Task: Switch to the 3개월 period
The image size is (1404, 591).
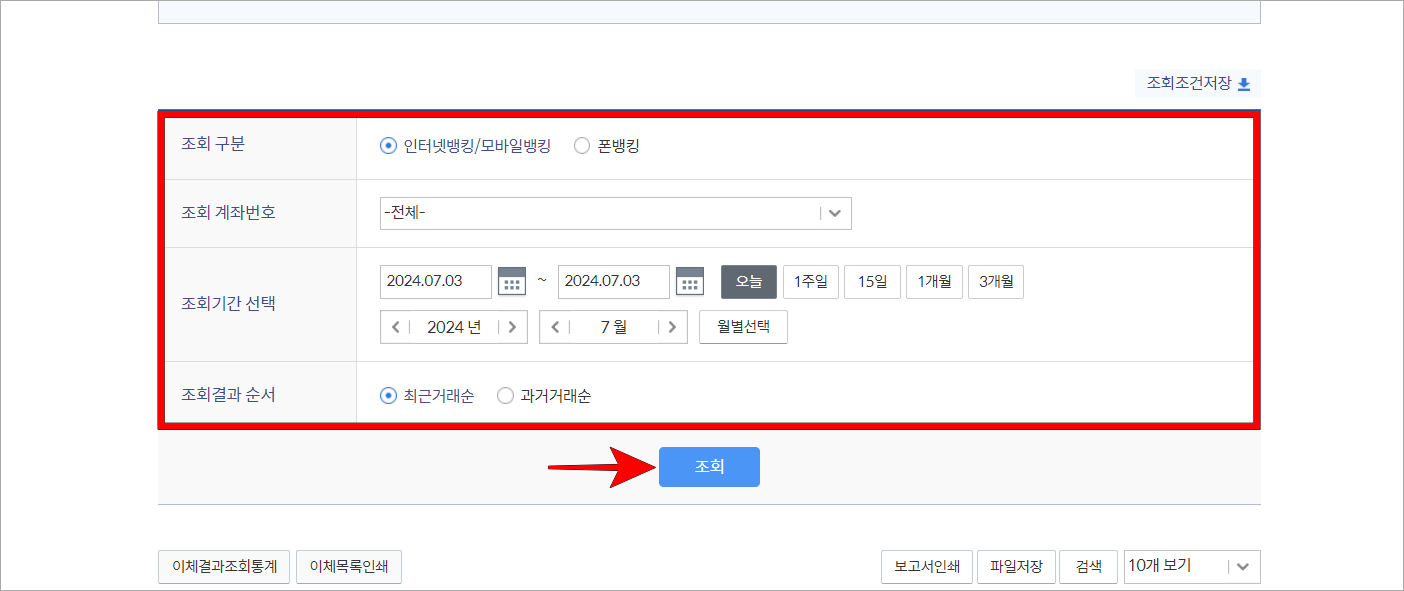Action: [996, 281]
